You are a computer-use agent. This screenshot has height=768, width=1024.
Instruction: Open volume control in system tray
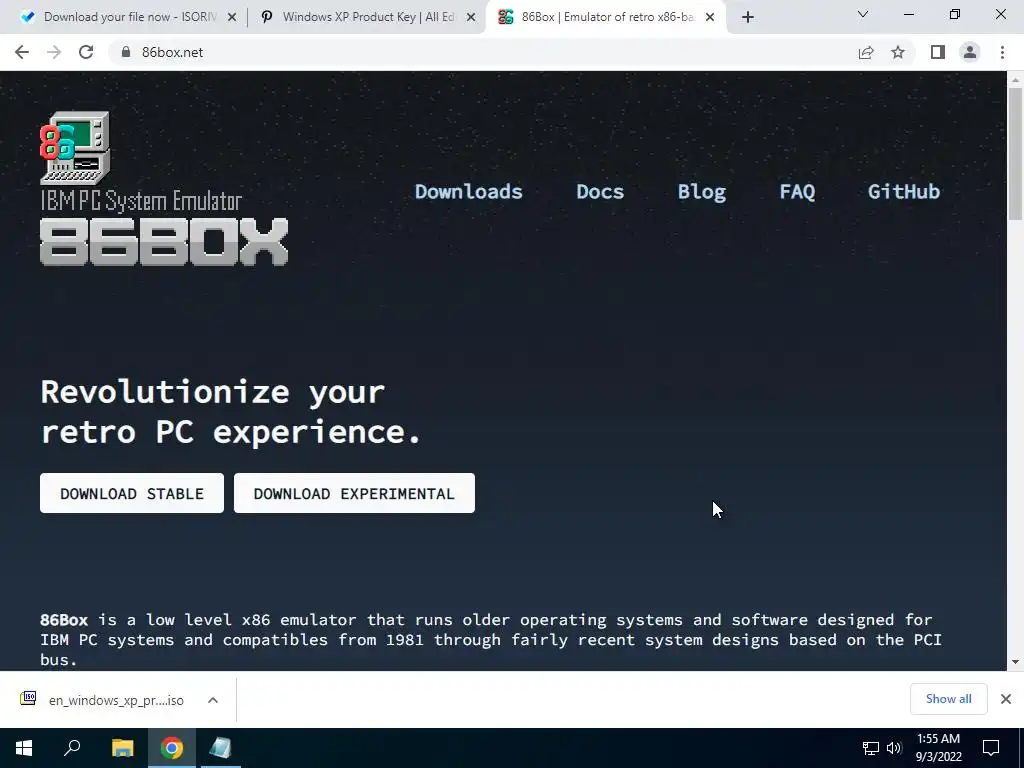pos(894,748)
